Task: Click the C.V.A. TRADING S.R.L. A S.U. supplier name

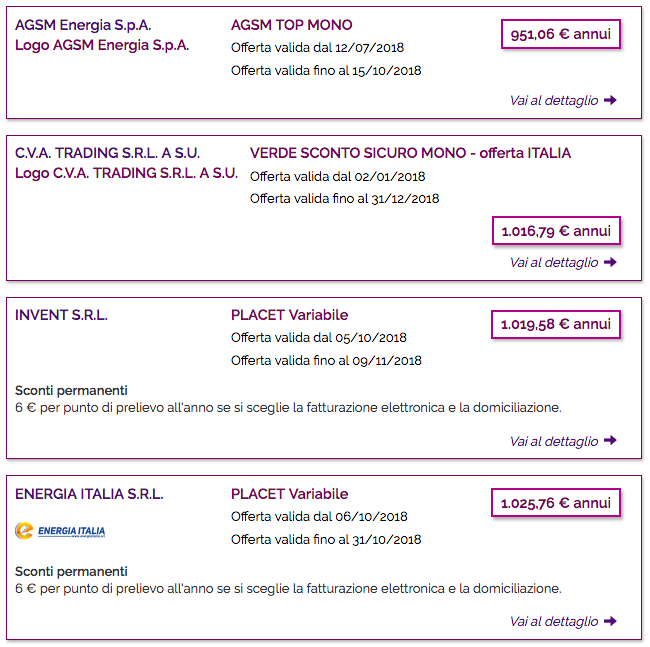Action: pos(107,153)
